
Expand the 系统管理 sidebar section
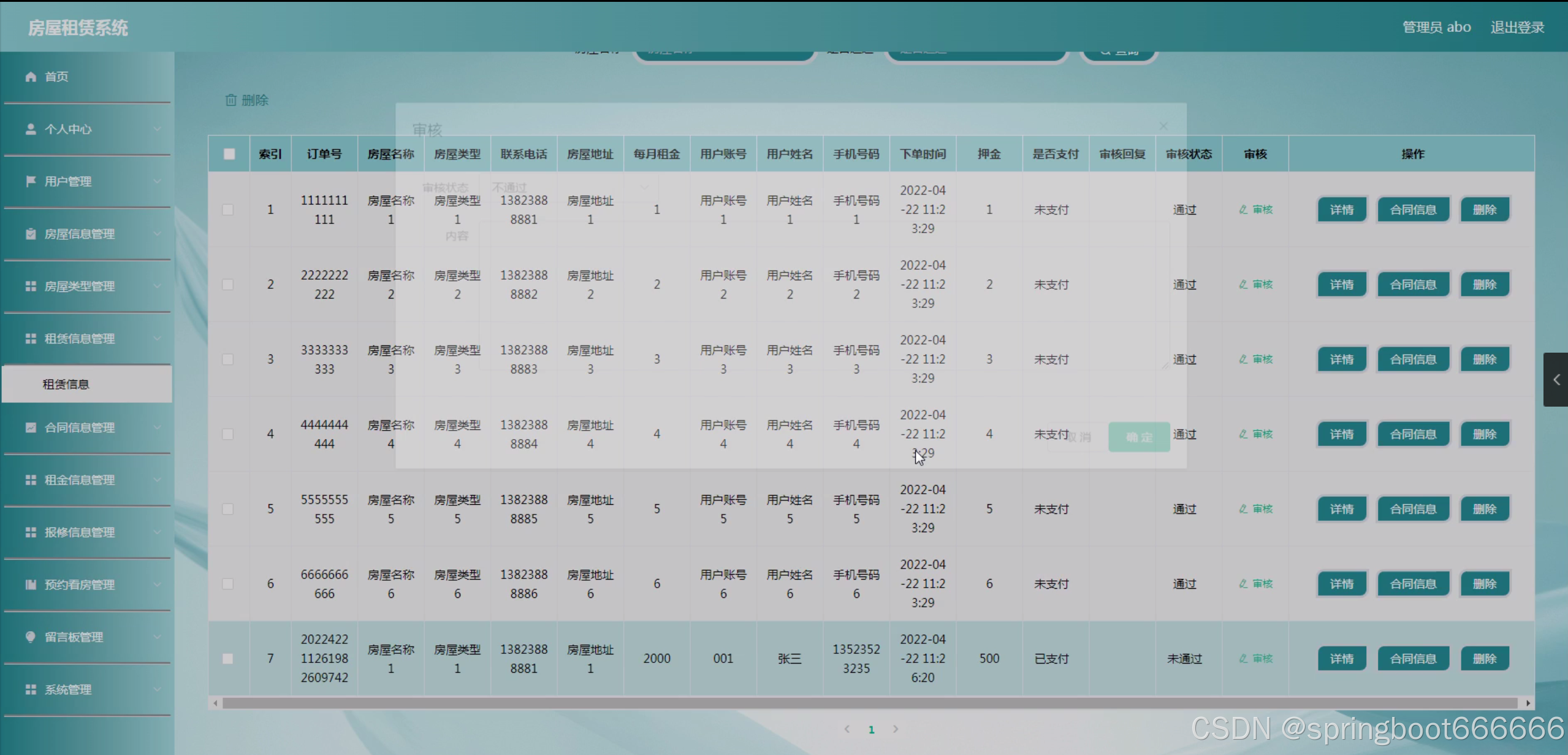click(x=68, y=689)
